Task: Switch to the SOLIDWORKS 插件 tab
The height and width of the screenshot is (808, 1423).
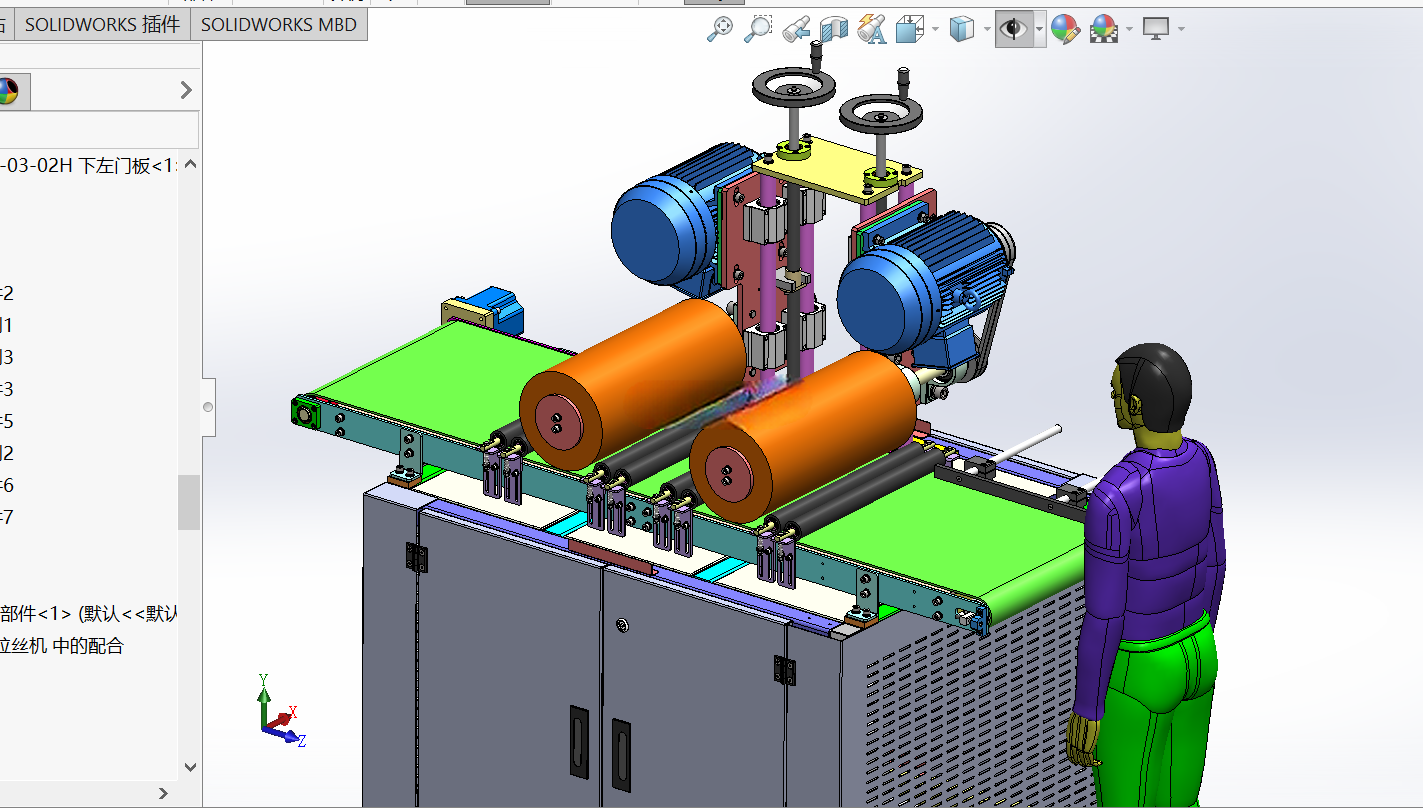Action: point(102,25)
